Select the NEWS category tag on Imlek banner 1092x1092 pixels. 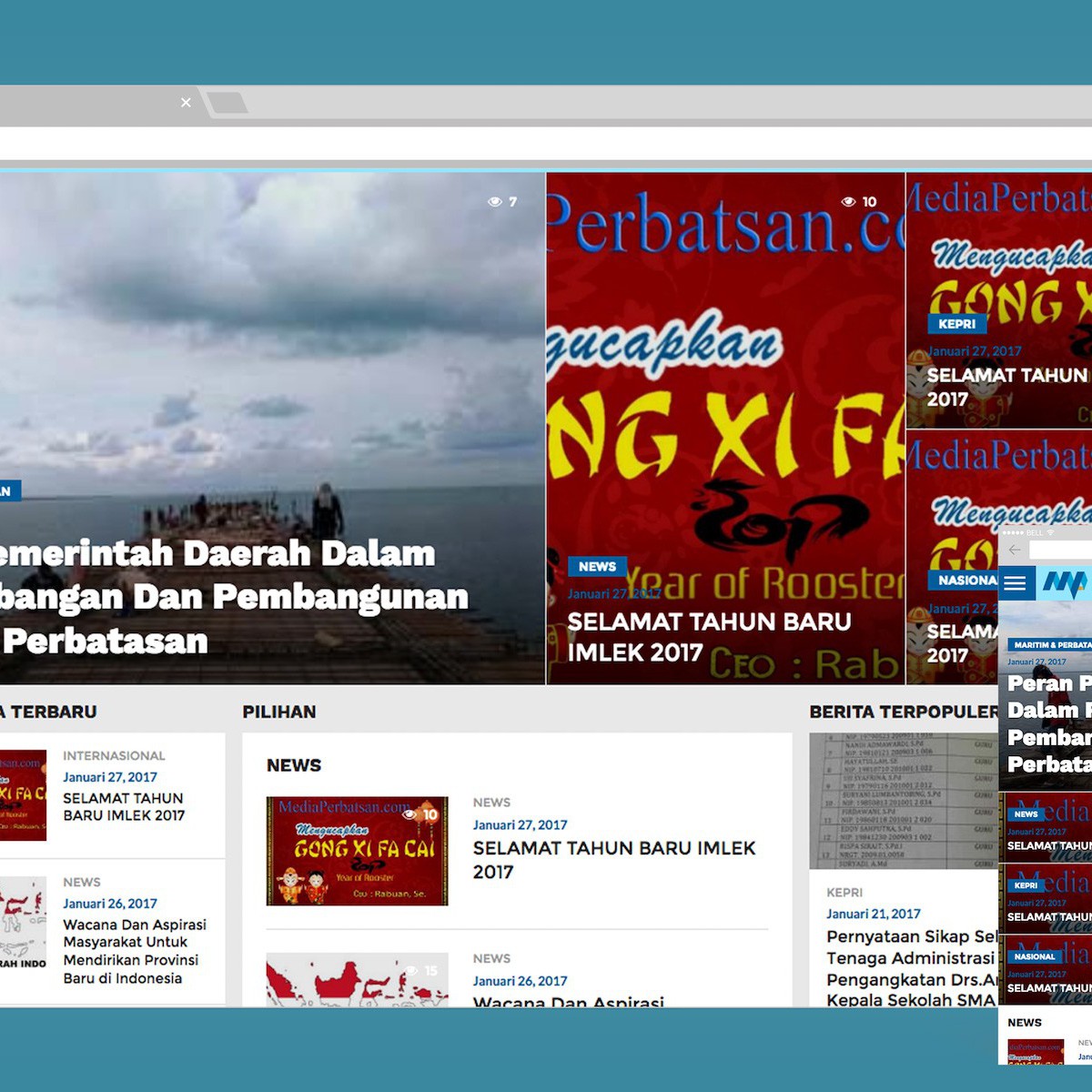(x=597, y=566)
